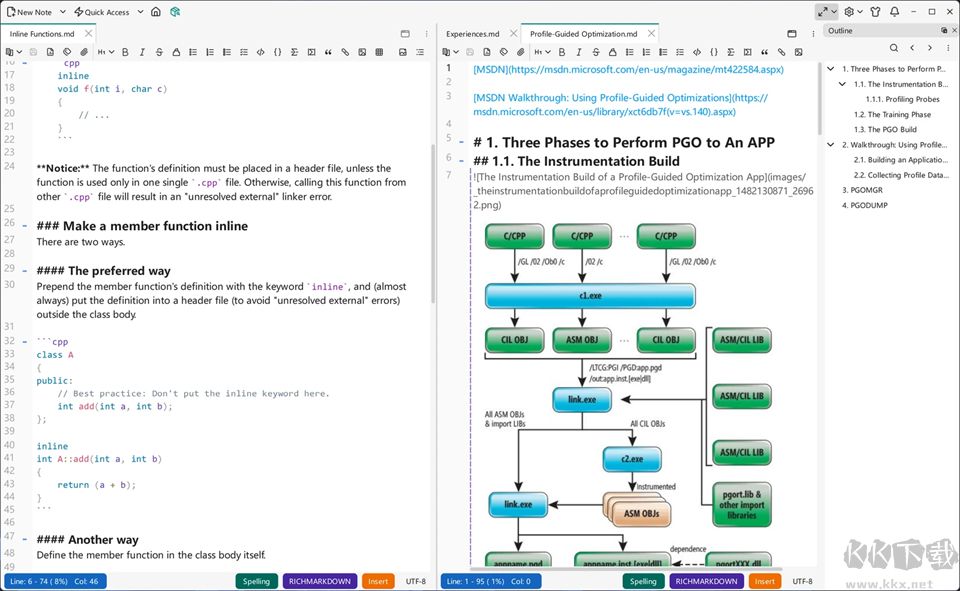Insert a table from the left editor toolbar

[379, 52]
